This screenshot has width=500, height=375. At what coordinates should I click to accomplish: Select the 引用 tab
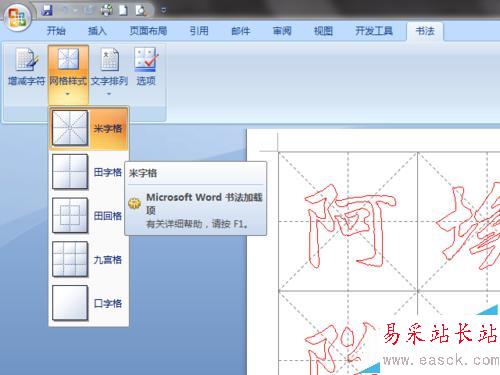(199, 31)
